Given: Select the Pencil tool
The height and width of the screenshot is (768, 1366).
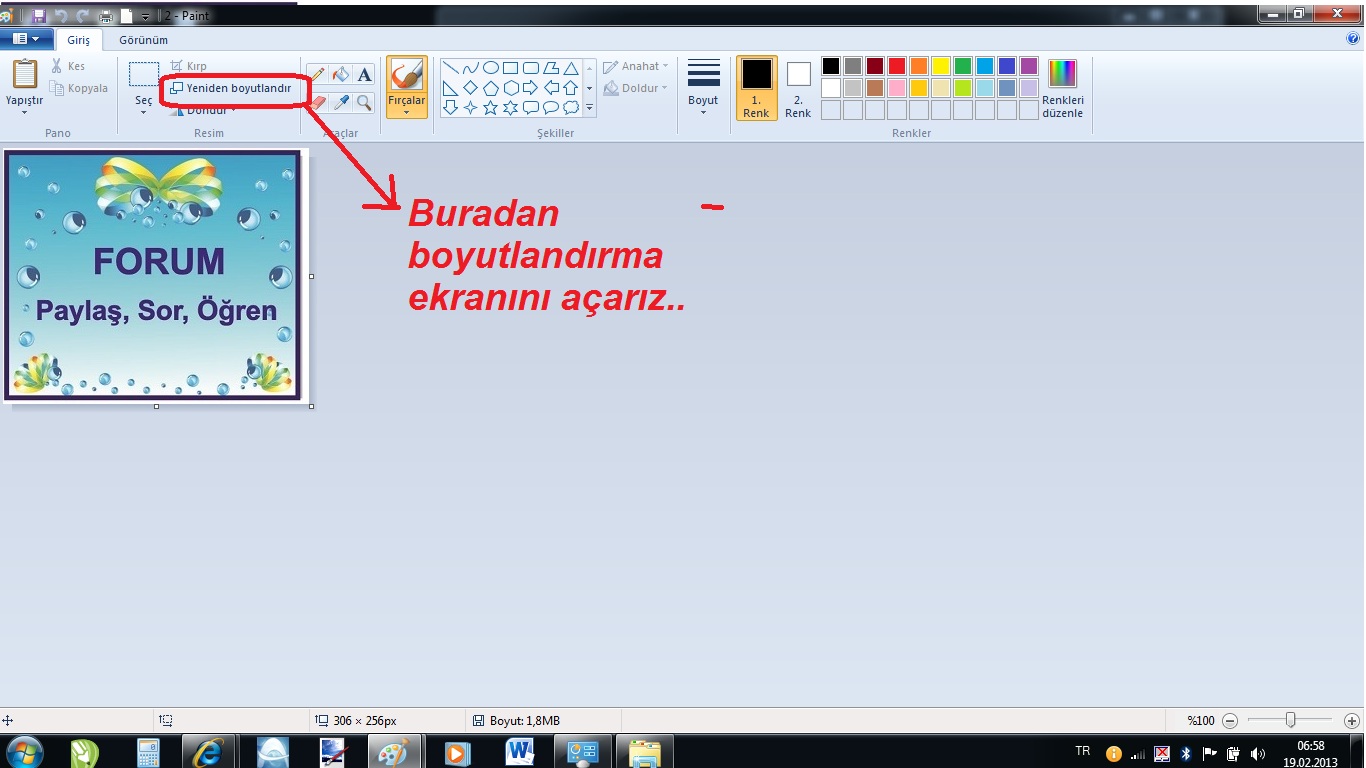Looking at the screenshot, I should click(317, 75).
